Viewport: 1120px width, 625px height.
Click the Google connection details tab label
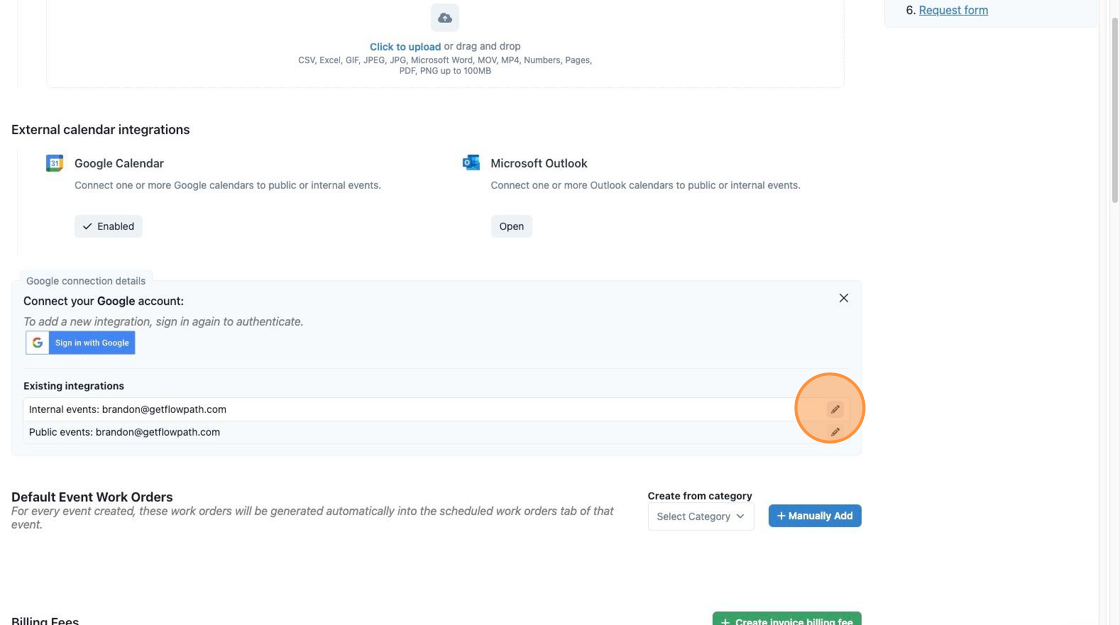[x=86, y=281]
